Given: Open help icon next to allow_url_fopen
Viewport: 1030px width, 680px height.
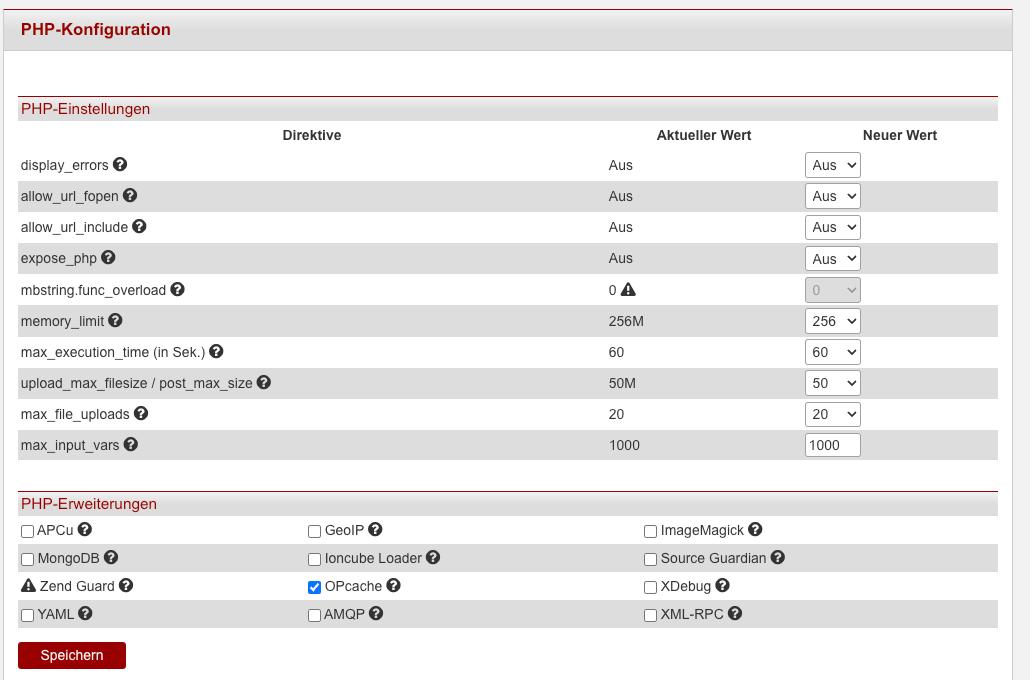Looking at the screenshot, I should [x=130, y=195].
